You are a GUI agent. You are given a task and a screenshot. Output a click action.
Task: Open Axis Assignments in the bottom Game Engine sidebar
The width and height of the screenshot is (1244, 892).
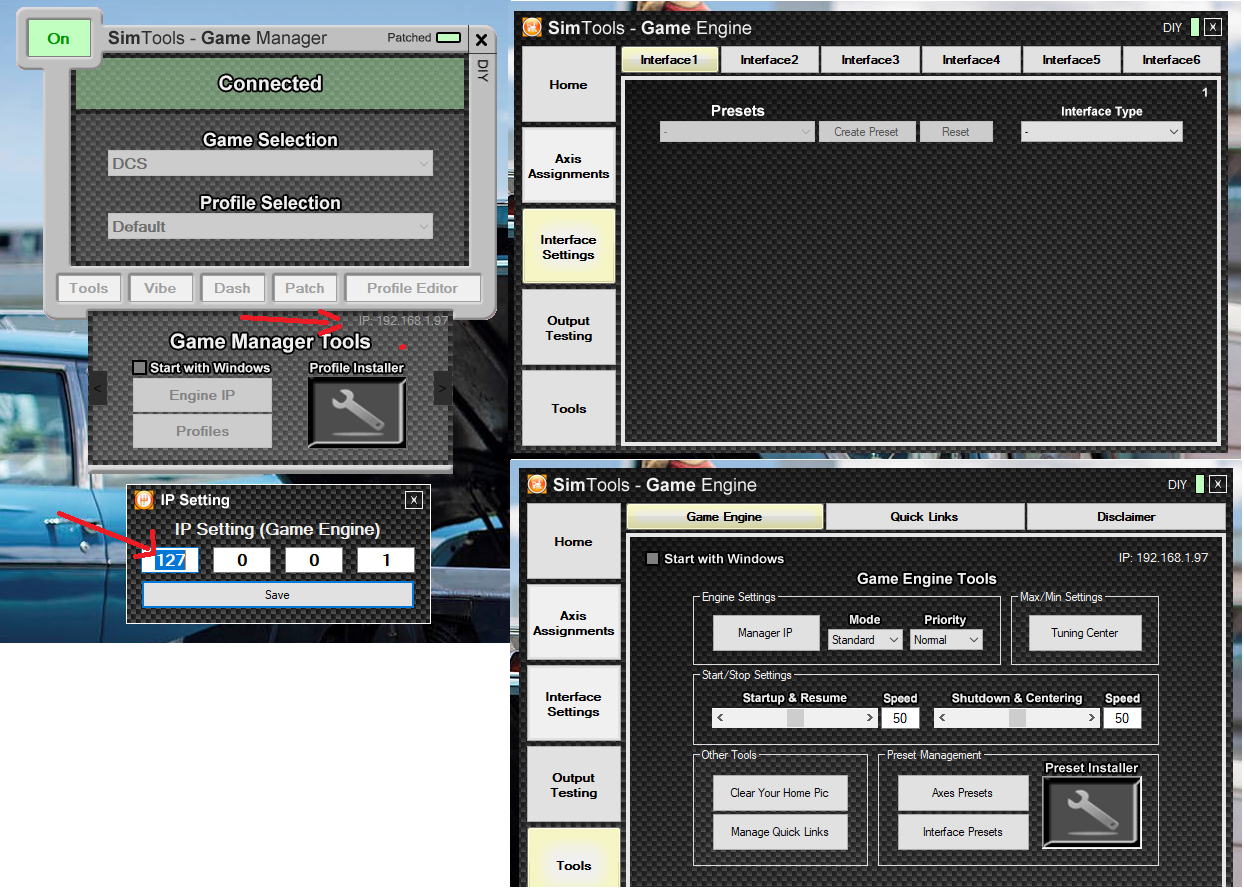(573, 623)
